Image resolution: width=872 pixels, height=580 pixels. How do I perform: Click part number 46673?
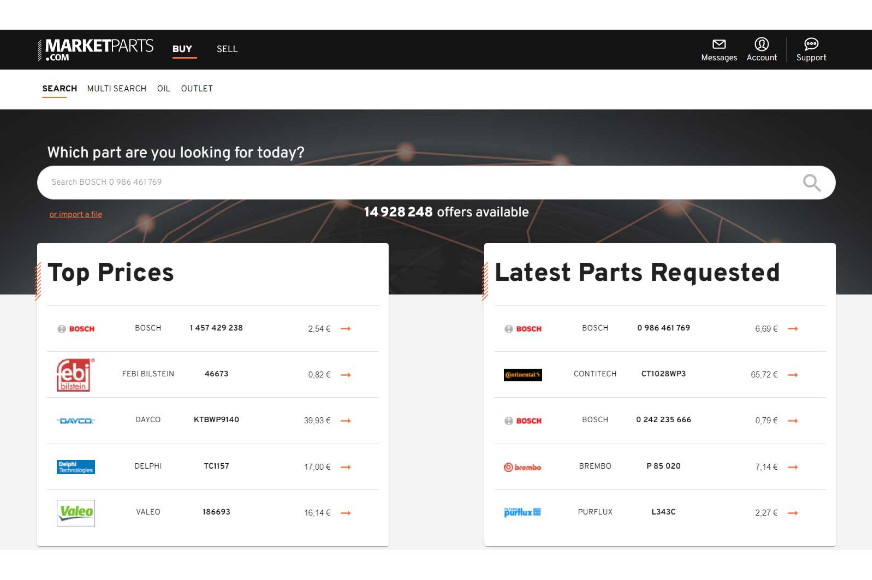(x=216, y=374)
